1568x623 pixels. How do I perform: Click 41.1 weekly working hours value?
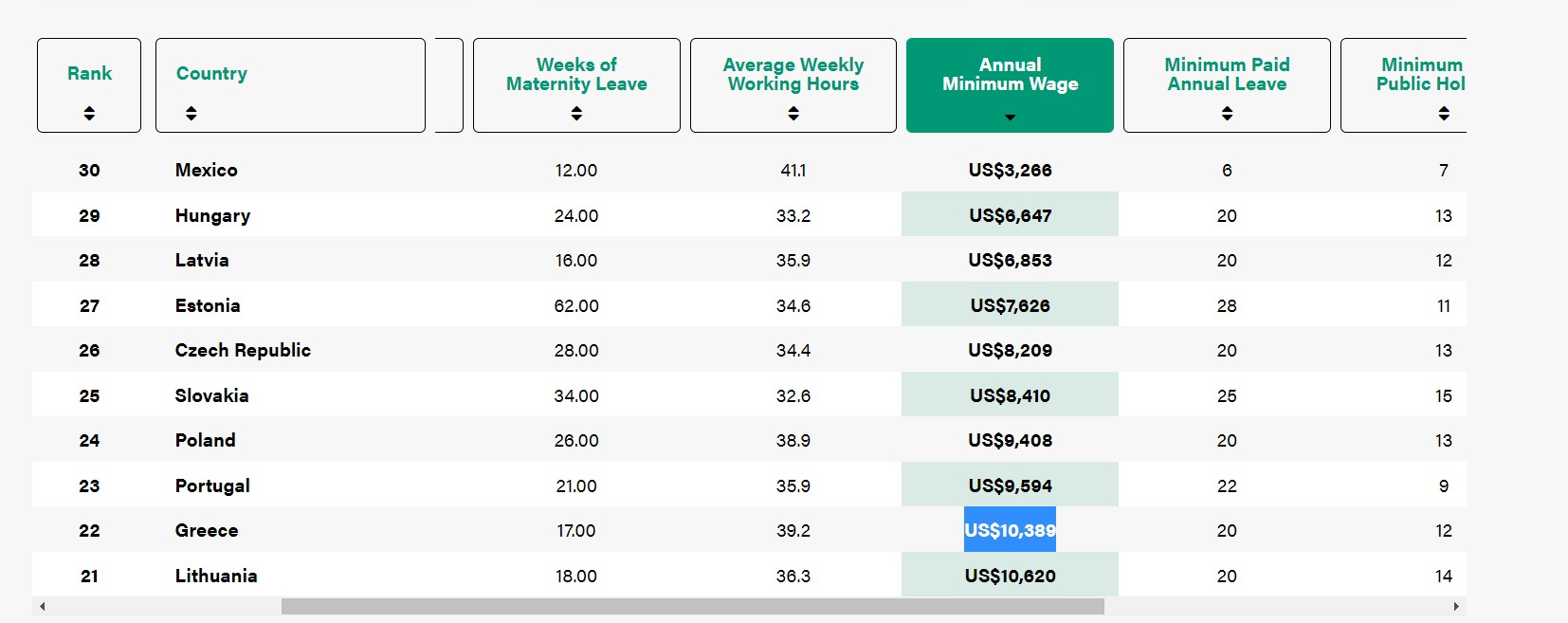[x=793, y=170]
